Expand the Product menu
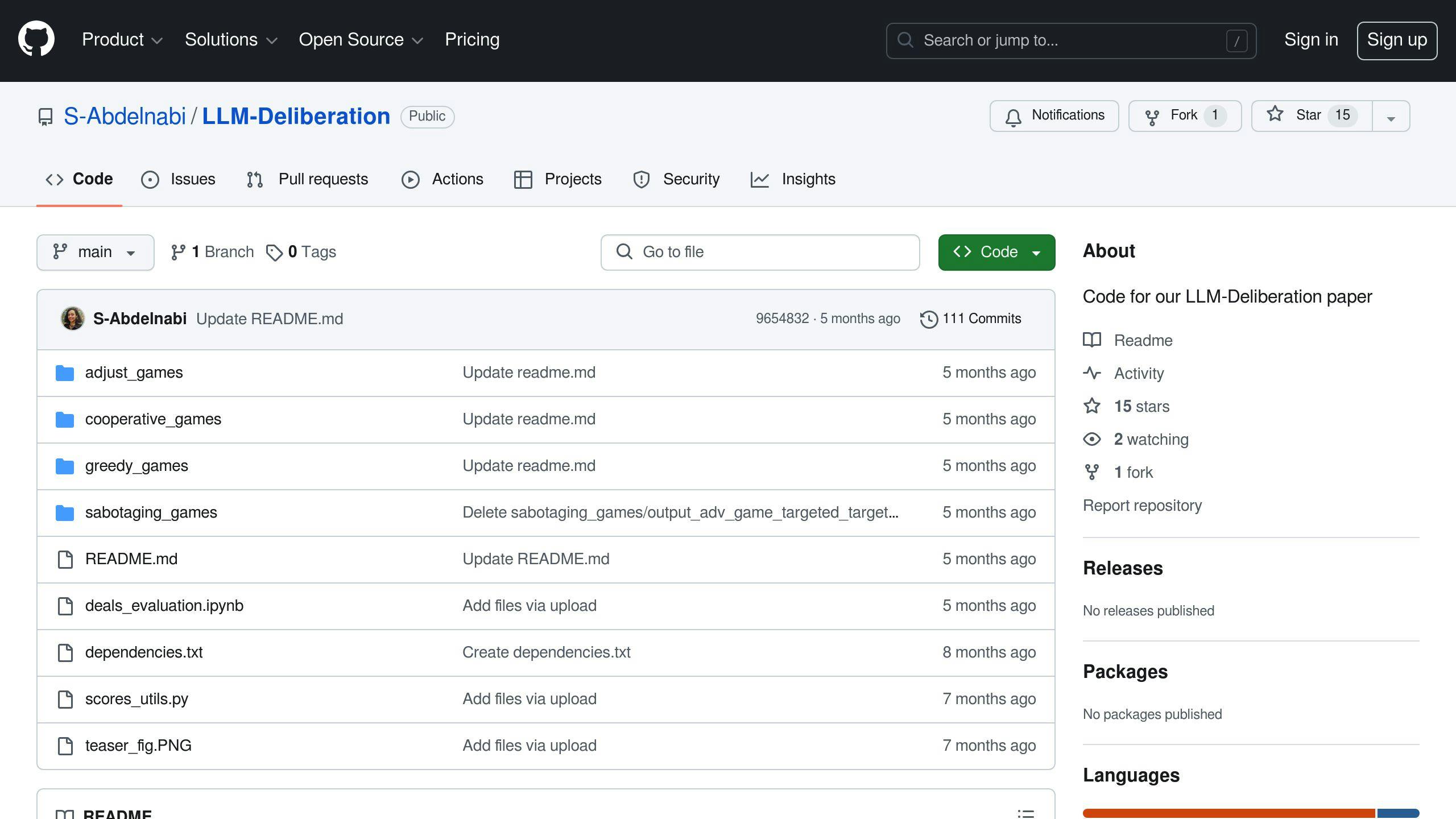 tap(122, 40)
